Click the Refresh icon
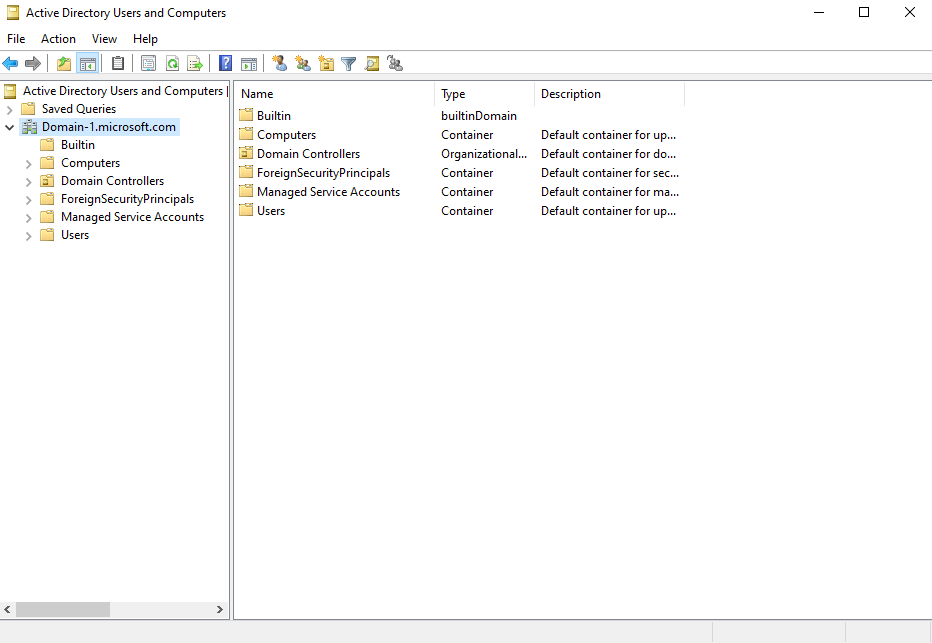The height and width of the screenshot is (643, 932). click(171, 63)
